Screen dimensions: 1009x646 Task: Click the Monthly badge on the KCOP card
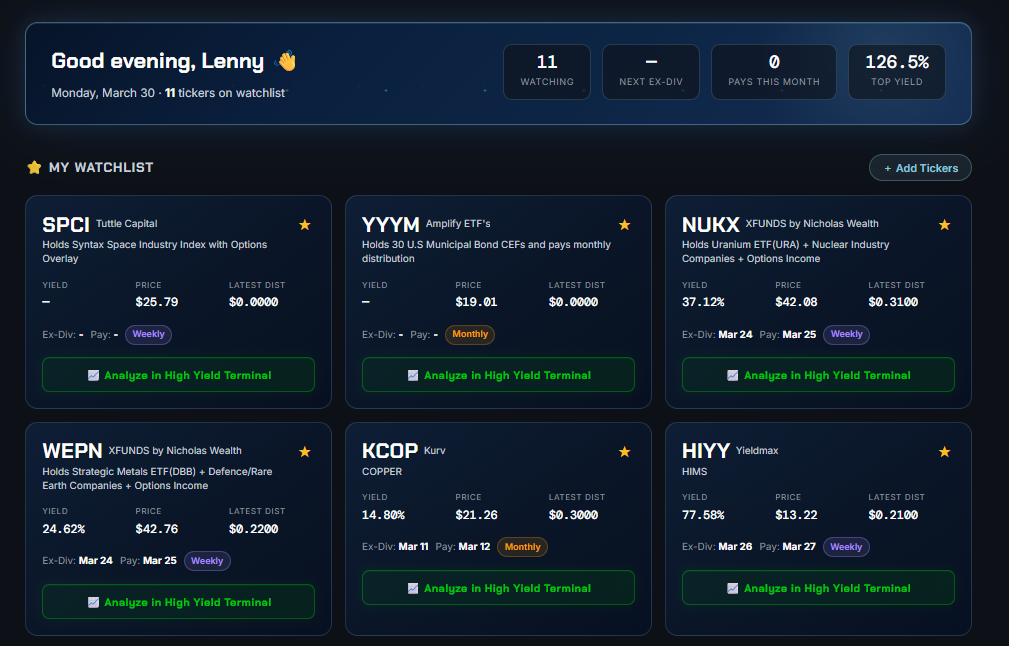(522, 547)
